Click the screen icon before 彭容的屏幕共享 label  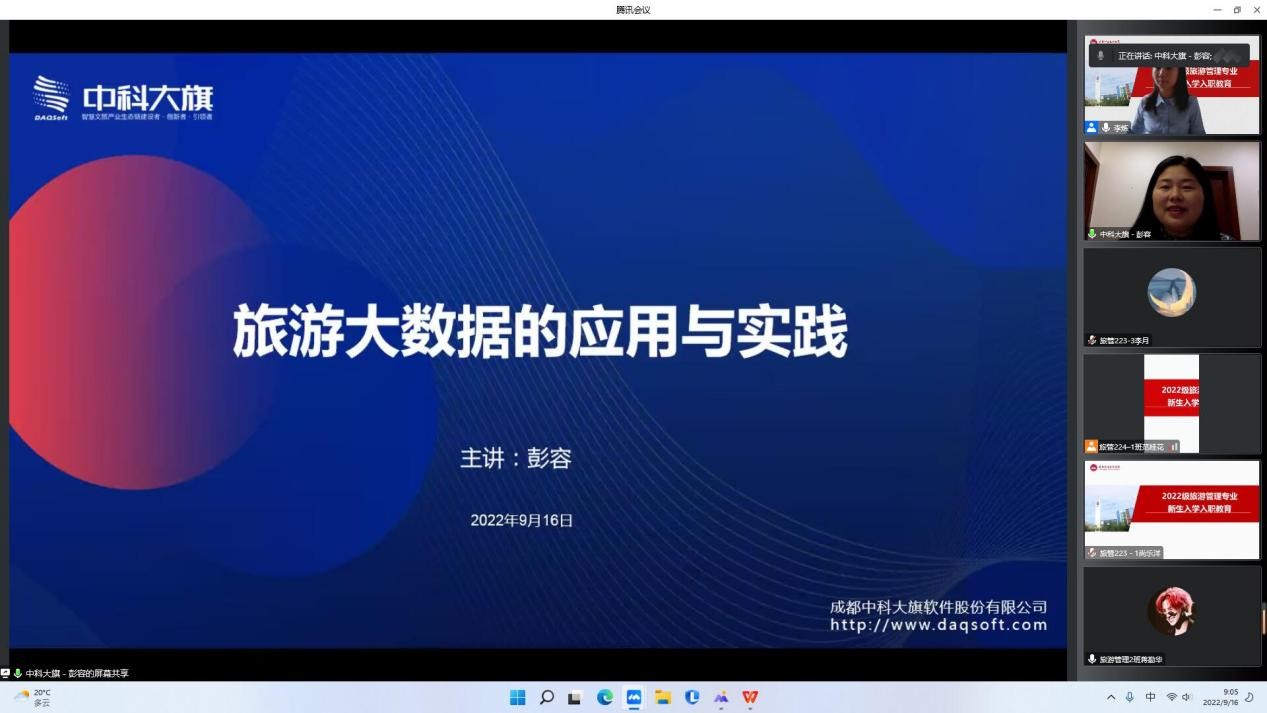click(5, 673)
